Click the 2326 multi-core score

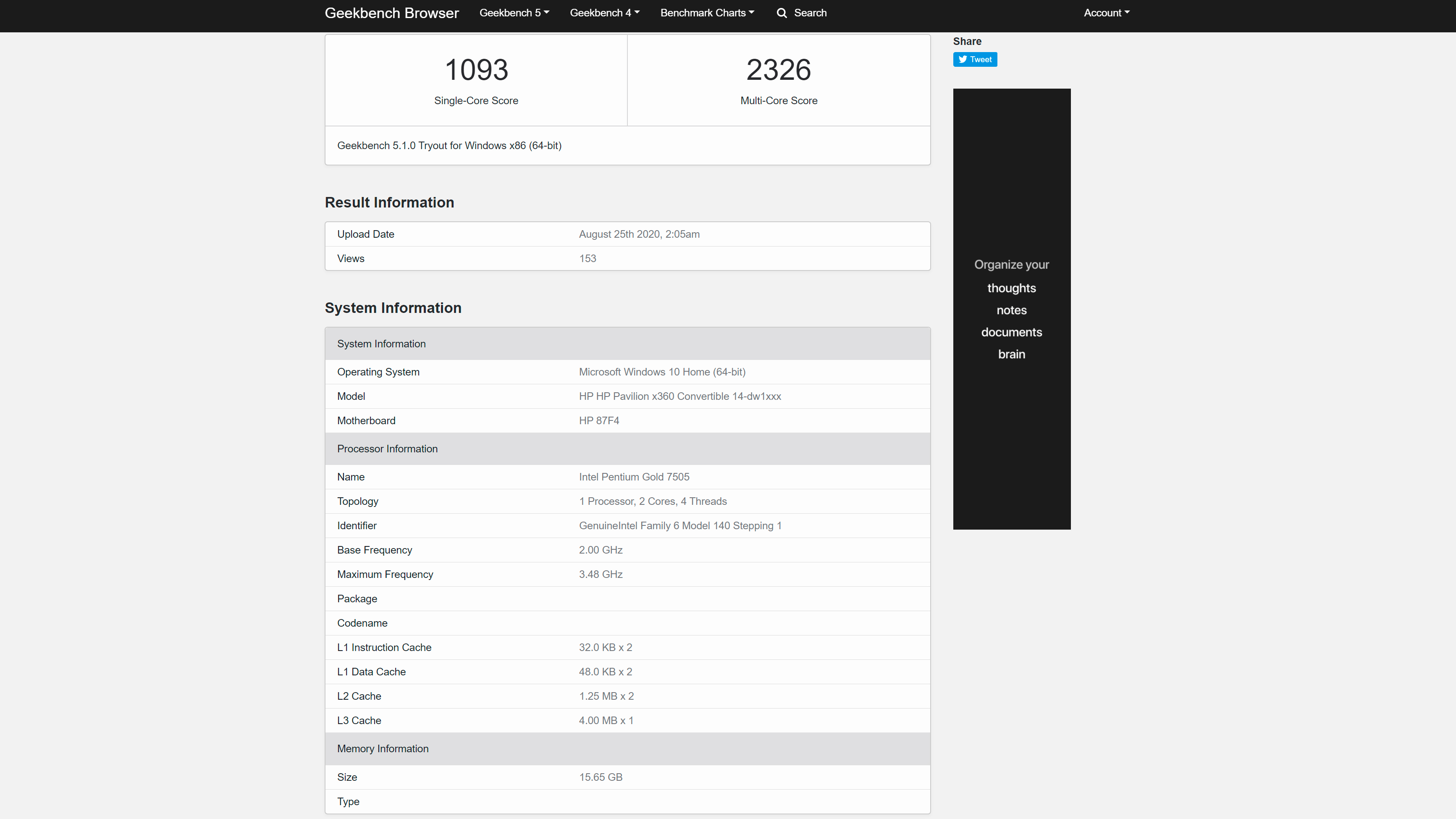click(778, 70)
